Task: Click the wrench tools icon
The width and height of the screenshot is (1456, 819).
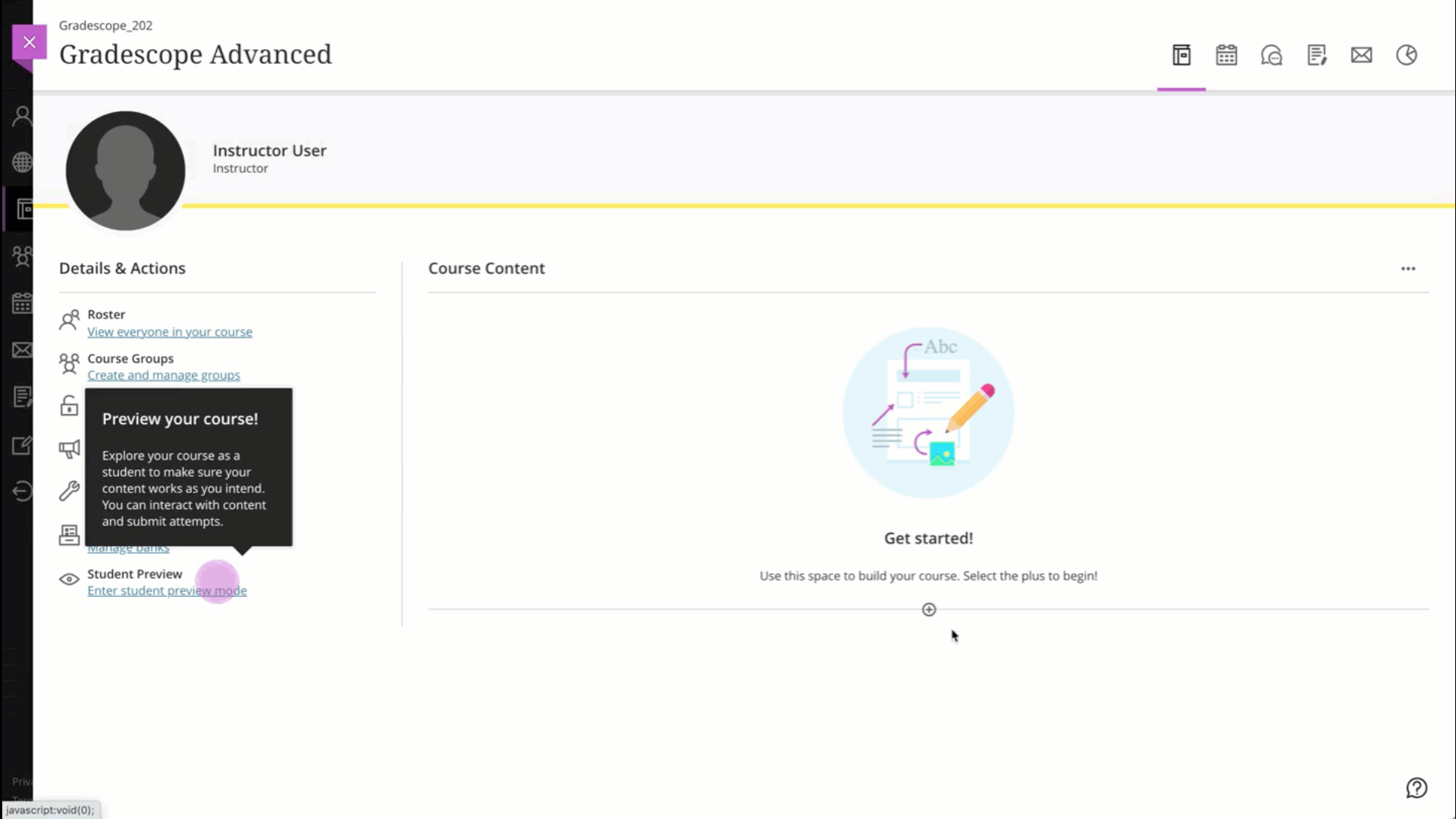Action: point(69,491)
